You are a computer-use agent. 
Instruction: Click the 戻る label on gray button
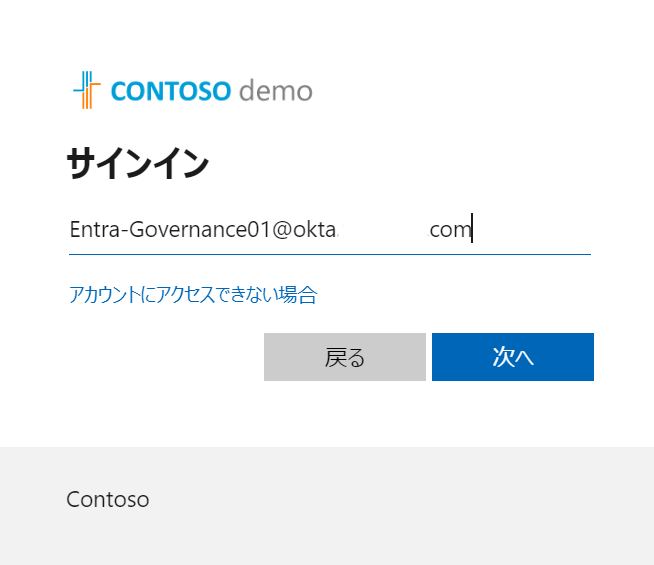tap(345, 357)
